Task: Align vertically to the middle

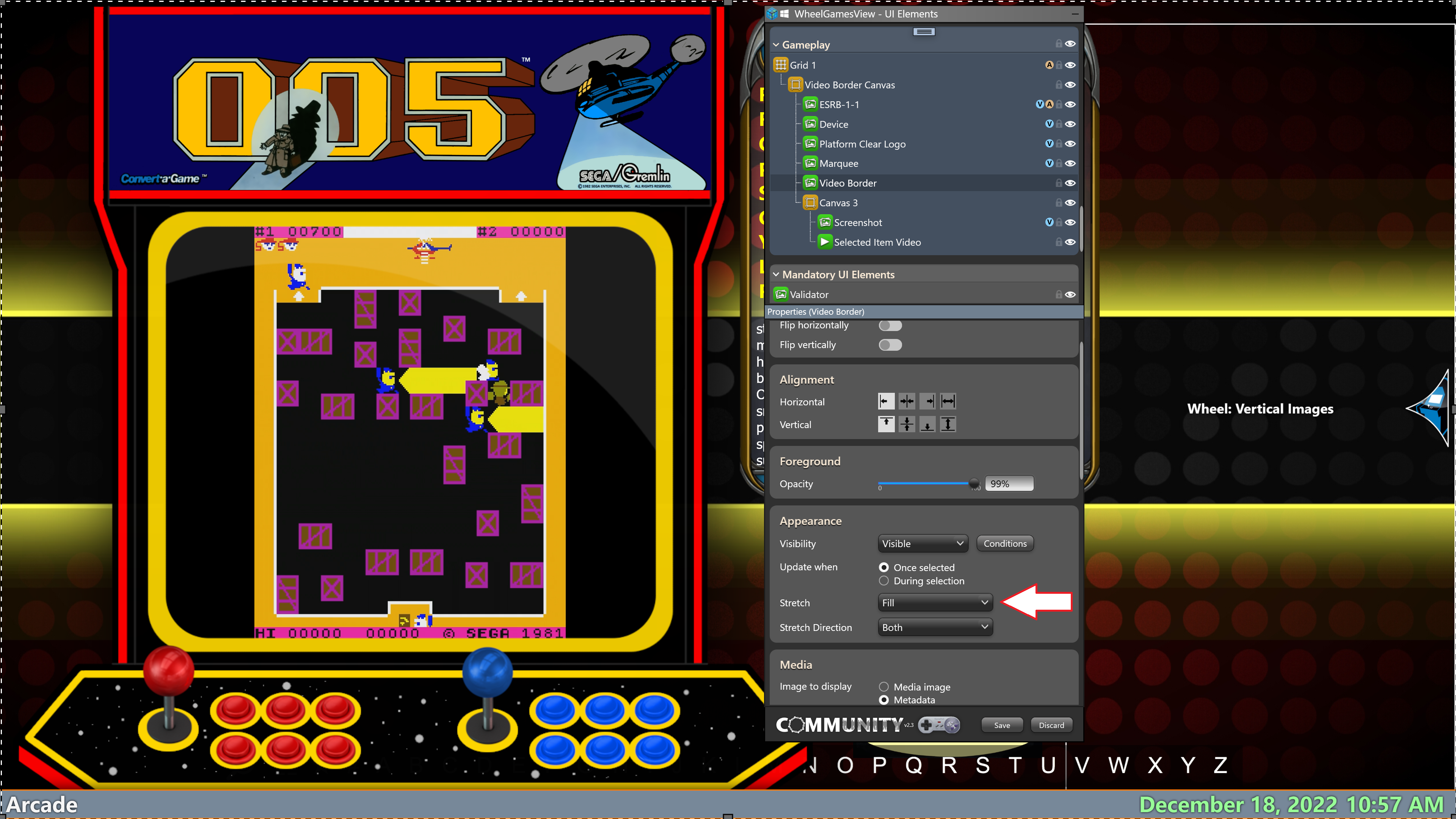Action: pos(907,424)
